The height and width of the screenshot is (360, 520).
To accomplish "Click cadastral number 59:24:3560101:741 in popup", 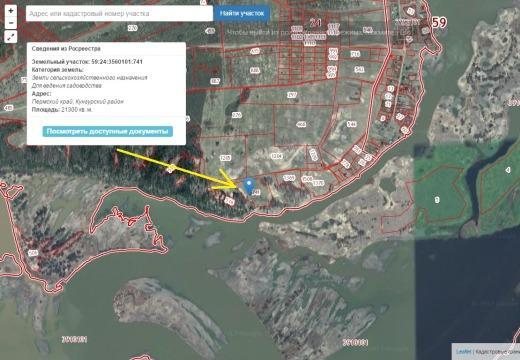I will tap(117, 62).
